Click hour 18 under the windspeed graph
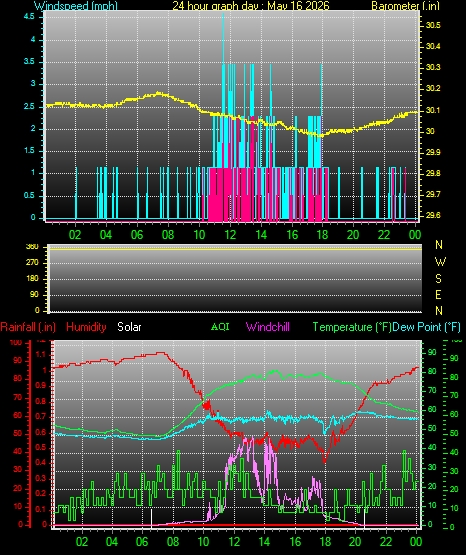 [323, 234]
